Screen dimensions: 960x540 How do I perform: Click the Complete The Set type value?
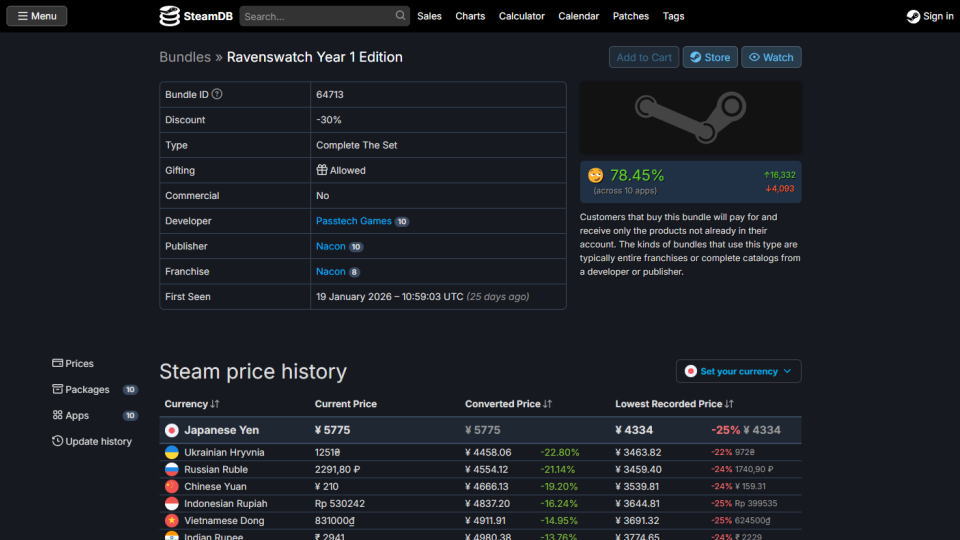click(x=356, y=145)
